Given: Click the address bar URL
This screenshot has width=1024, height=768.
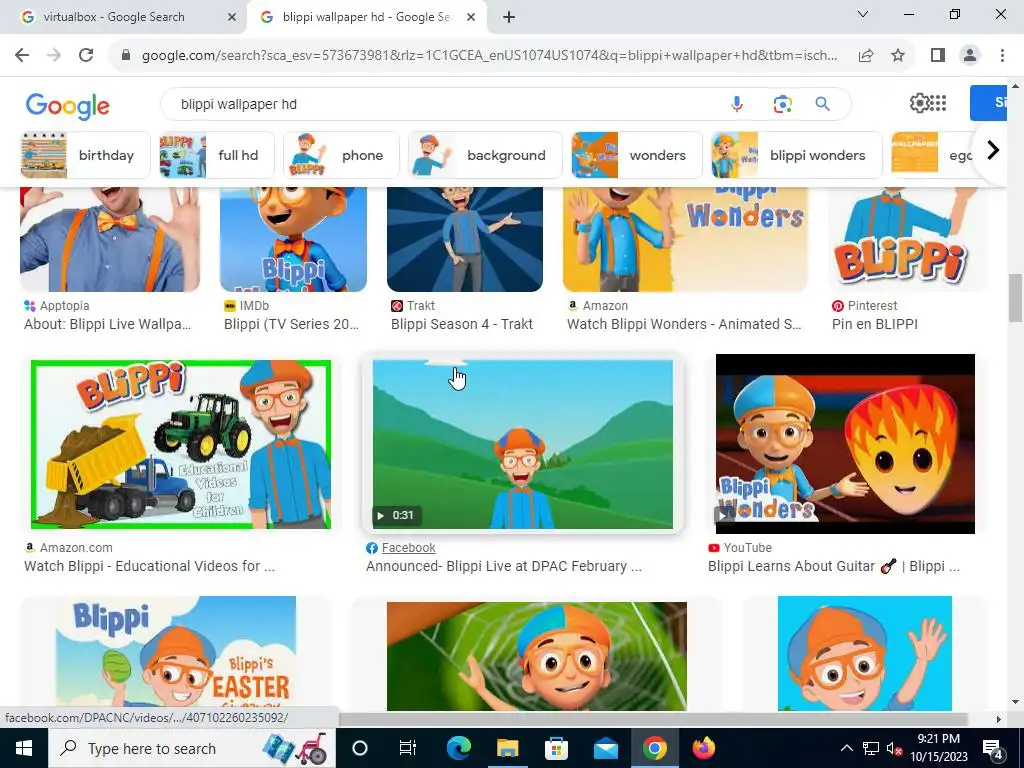Looking at the screenshot, I should pos(489,56).
